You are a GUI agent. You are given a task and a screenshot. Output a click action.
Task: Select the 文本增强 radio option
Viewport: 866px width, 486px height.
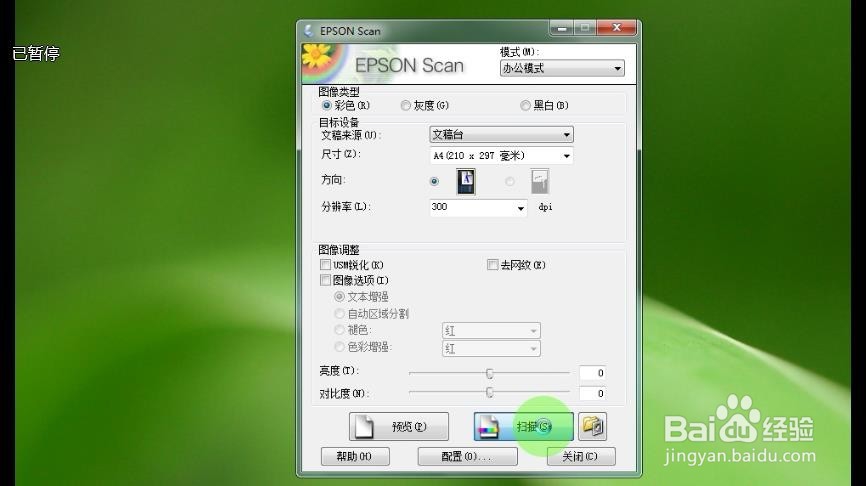tap(340, 297)
